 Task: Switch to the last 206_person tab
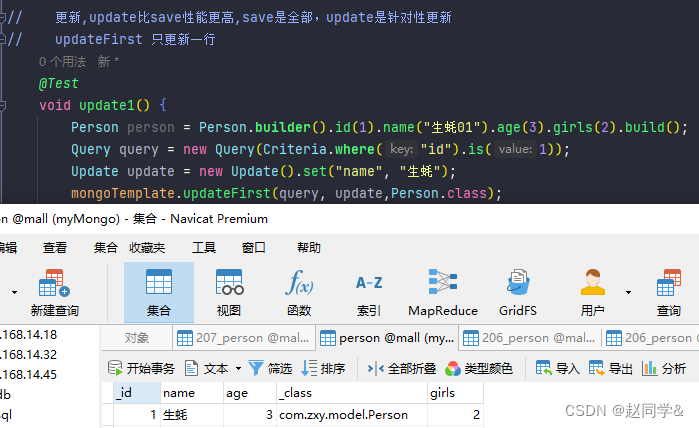(x=650, y=338)
